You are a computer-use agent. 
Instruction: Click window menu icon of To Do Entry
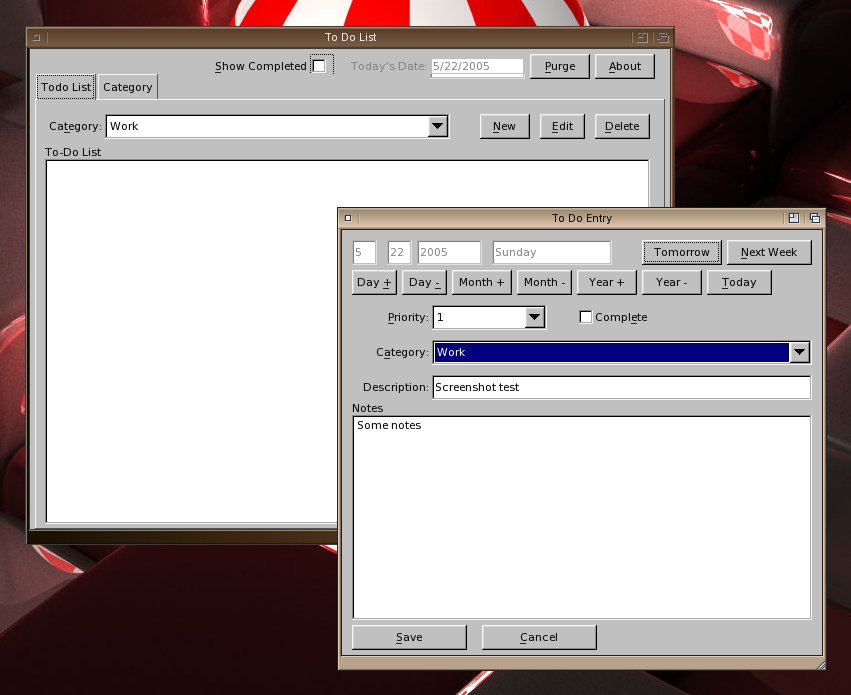348,218
